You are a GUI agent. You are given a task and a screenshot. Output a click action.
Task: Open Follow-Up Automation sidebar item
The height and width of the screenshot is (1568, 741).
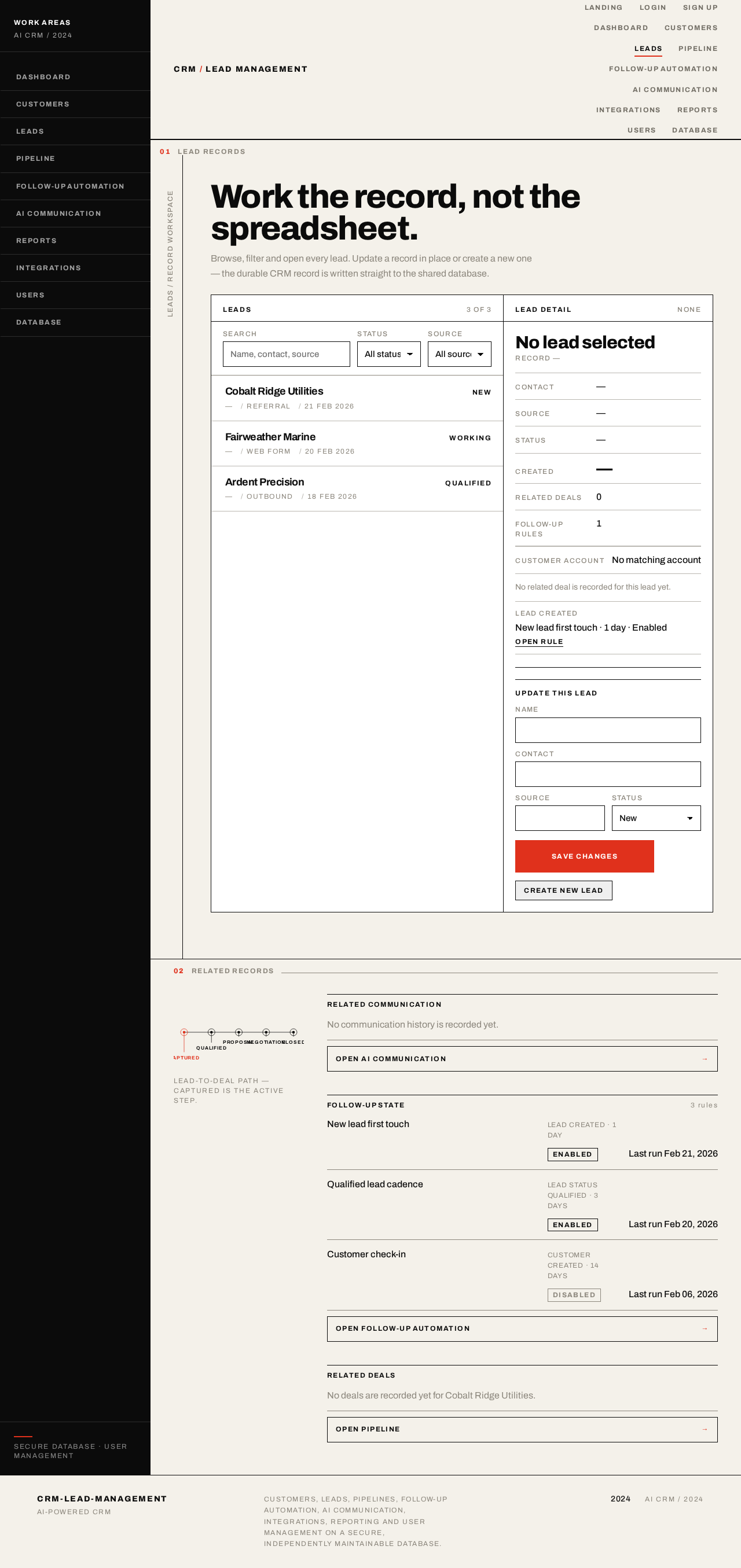(75, 186)
